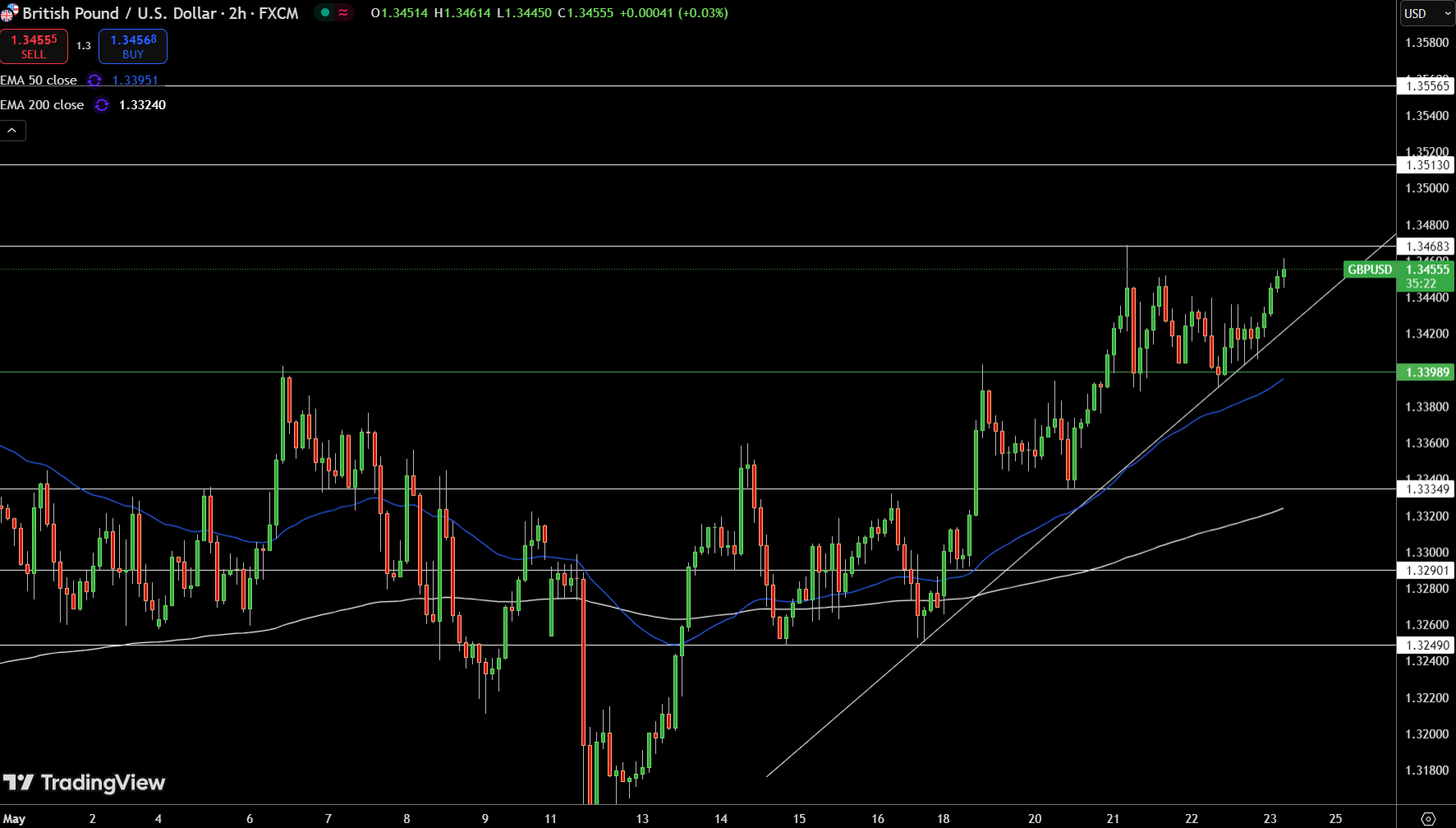Click the spread value 1.3
The image size is (1456, 828).
tap(84, 46)
